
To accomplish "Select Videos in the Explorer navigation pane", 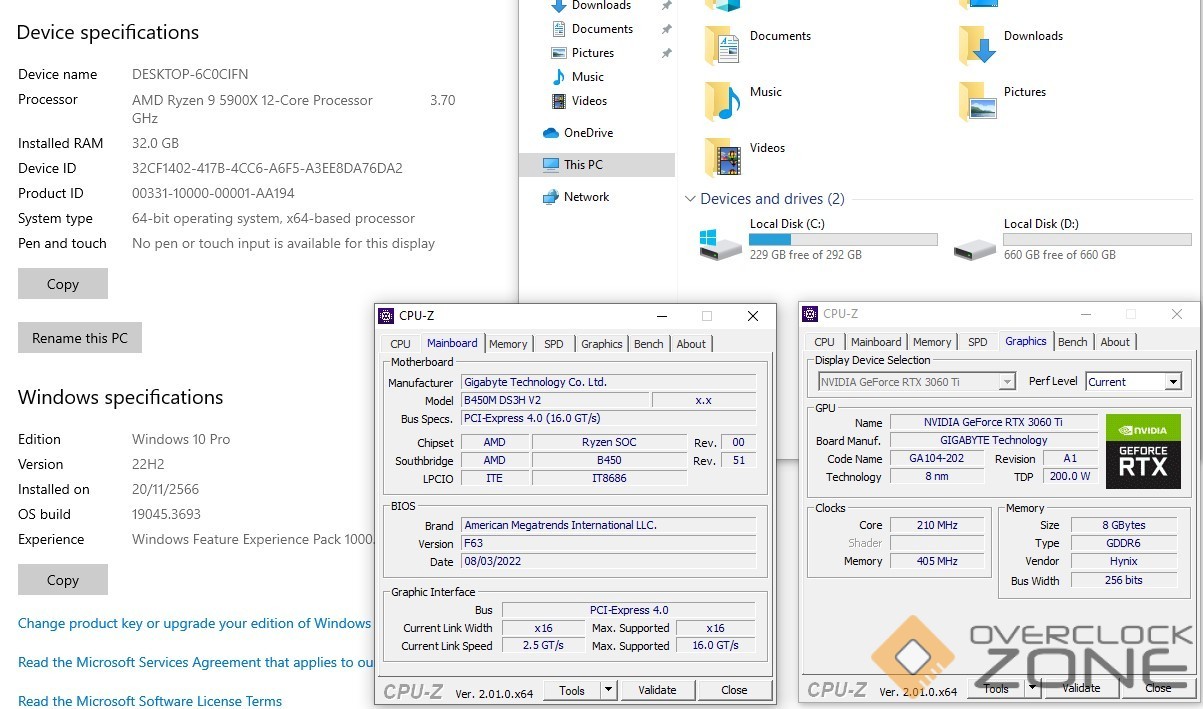I will pyautogui.click(x=589, y=101).
